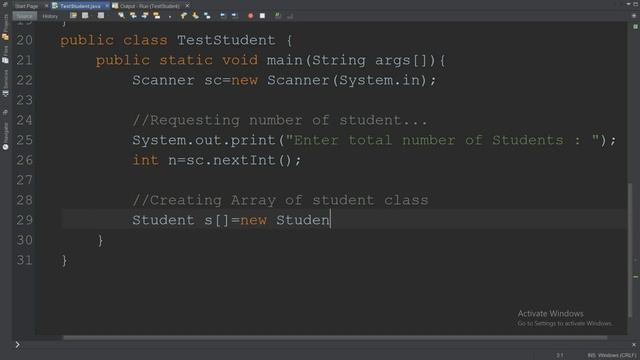Start macro recording with red button

point(250,16)
